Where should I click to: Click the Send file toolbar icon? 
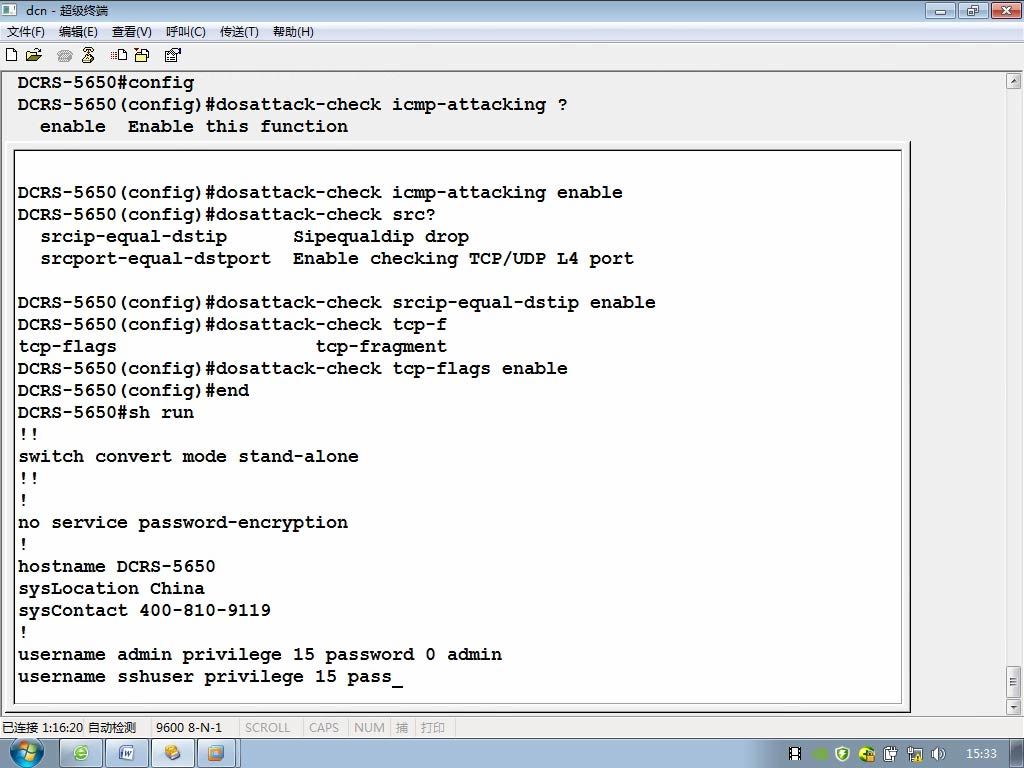pos(119,55)
